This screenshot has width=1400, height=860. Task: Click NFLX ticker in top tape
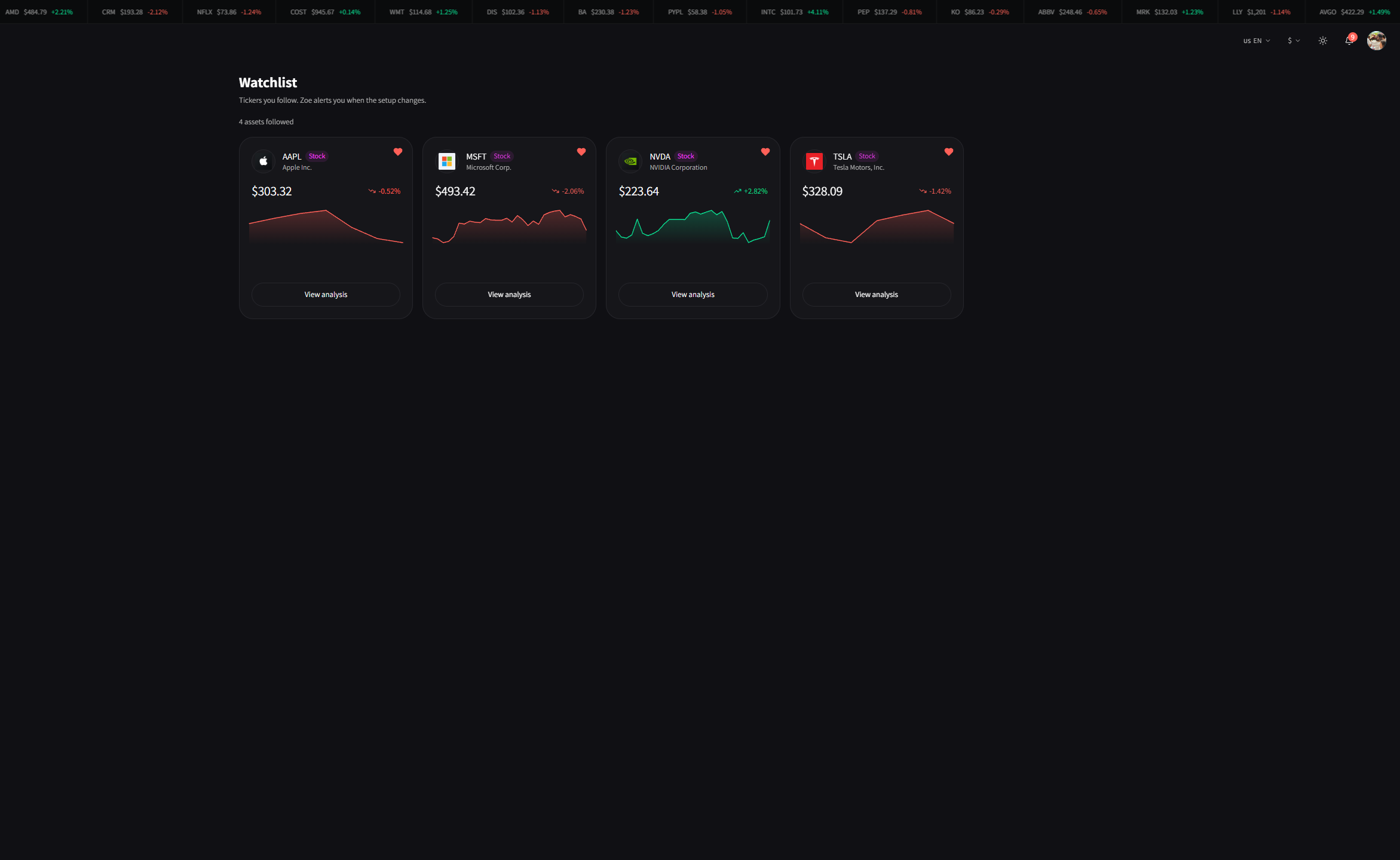pos(229,12)
